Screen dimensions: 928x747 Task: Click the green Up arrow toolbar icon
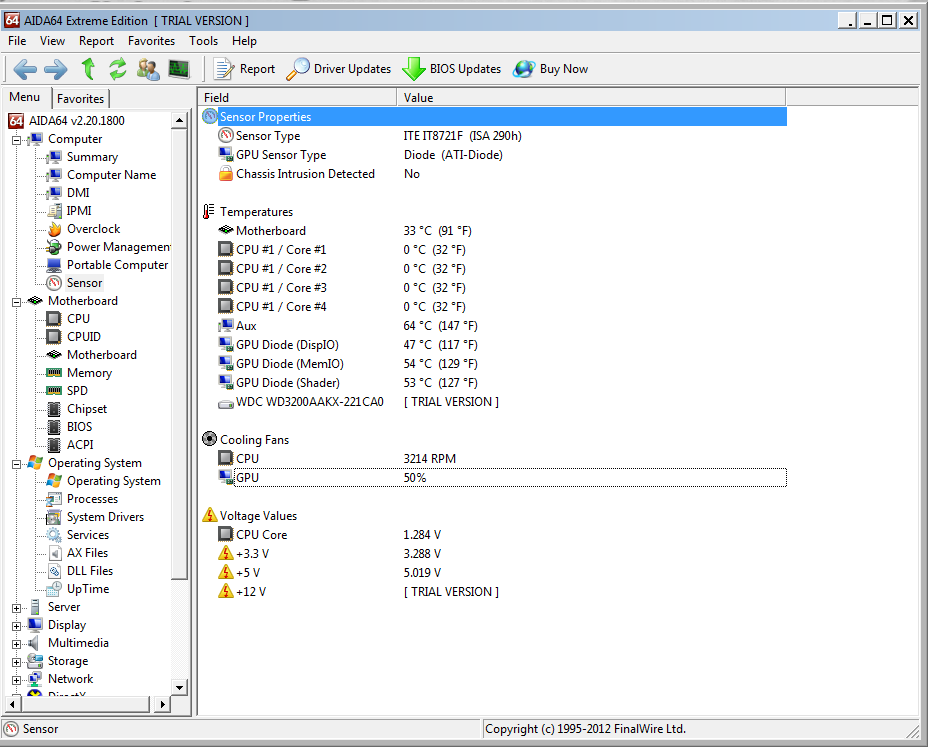coord(88,69)
